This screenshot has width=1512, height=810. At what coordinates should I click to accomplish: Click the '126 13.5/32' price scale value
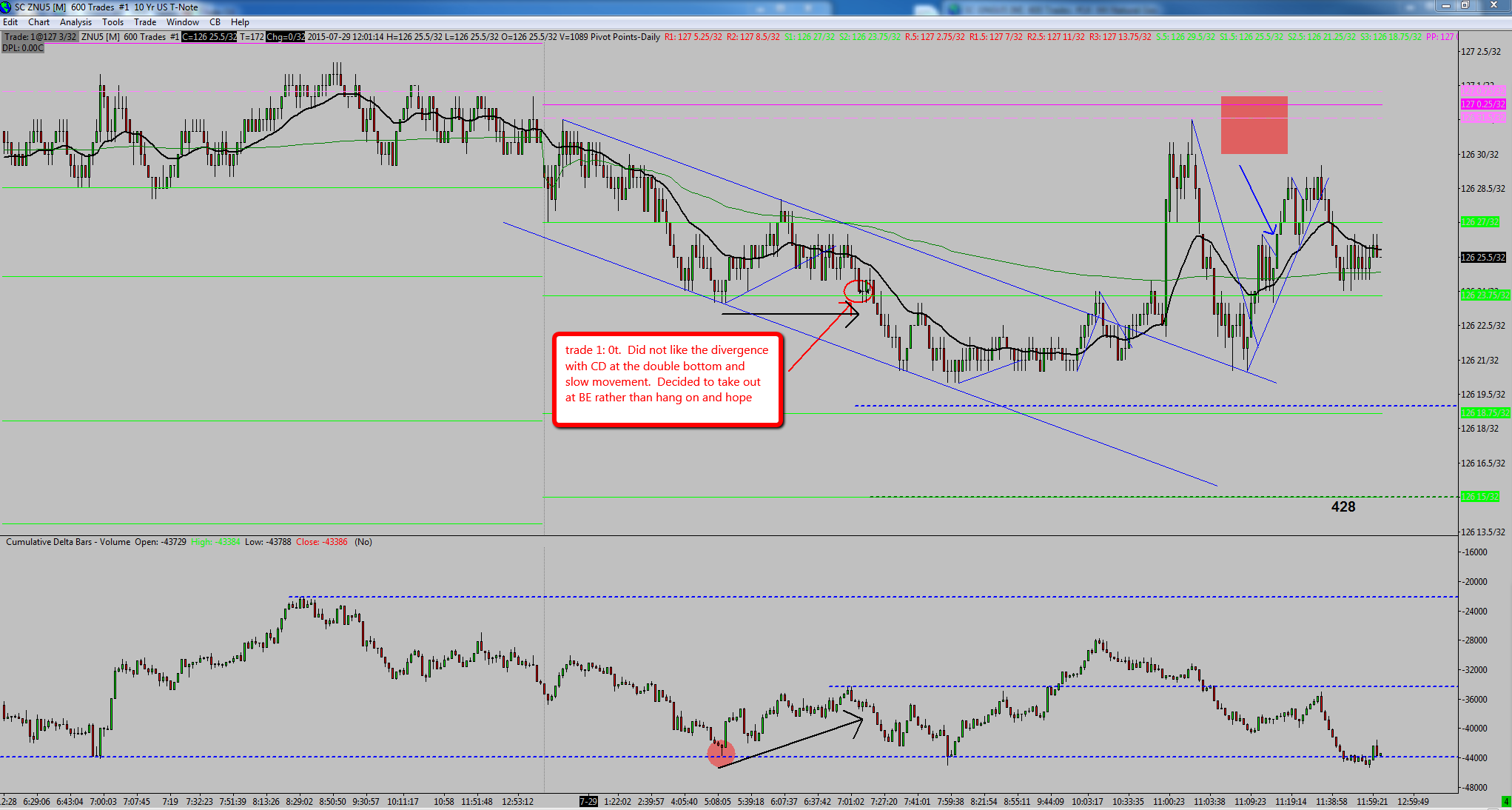pyautogui.click(x=1482, y=532)
